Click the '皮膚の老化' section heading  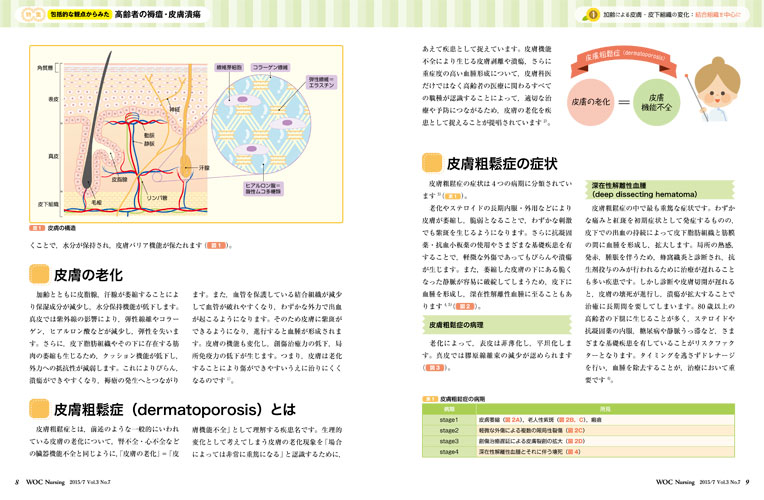(88, 275)
